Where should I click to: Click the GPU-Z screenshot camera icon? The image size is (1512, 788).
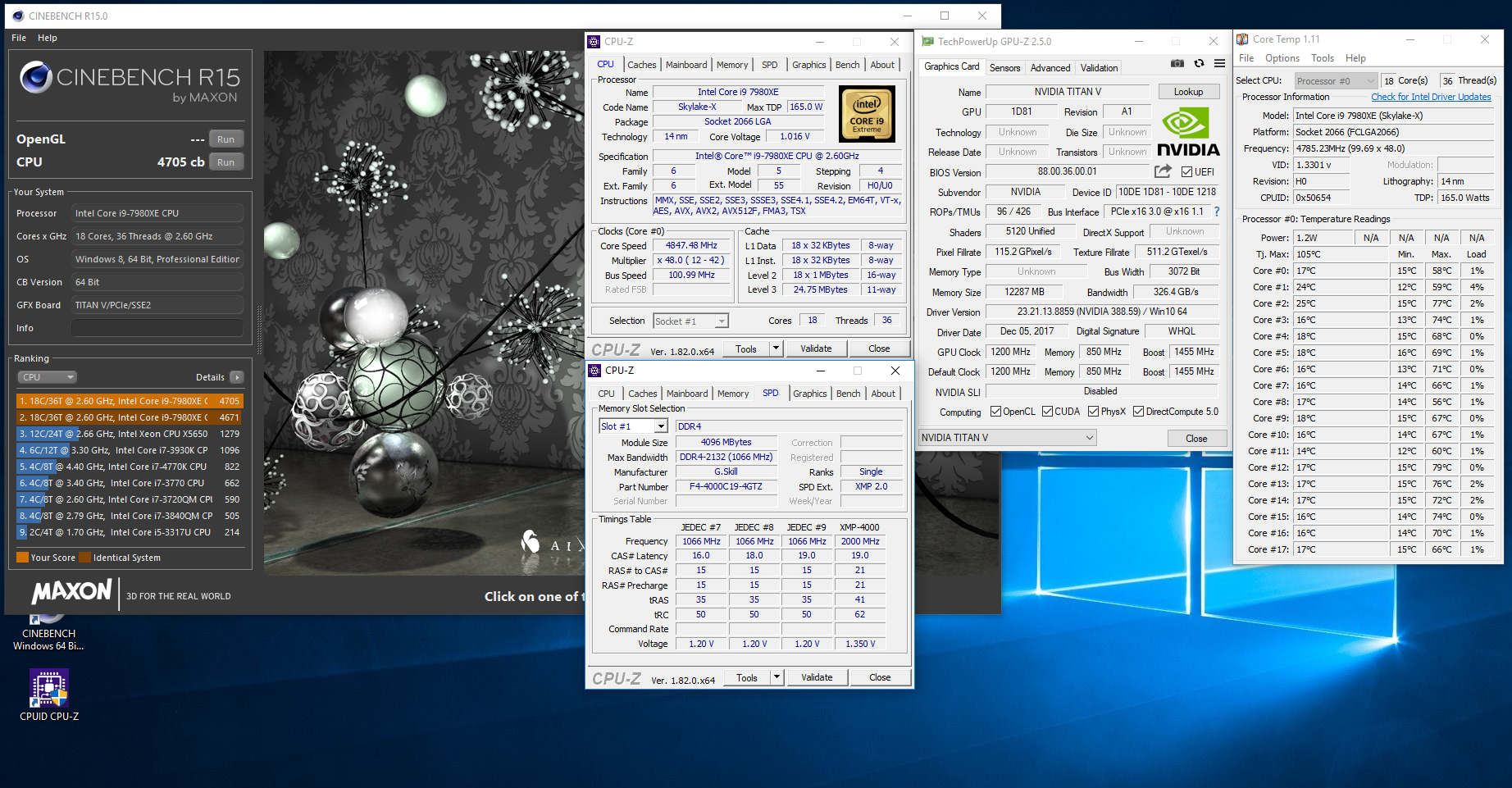(1177, 63)
